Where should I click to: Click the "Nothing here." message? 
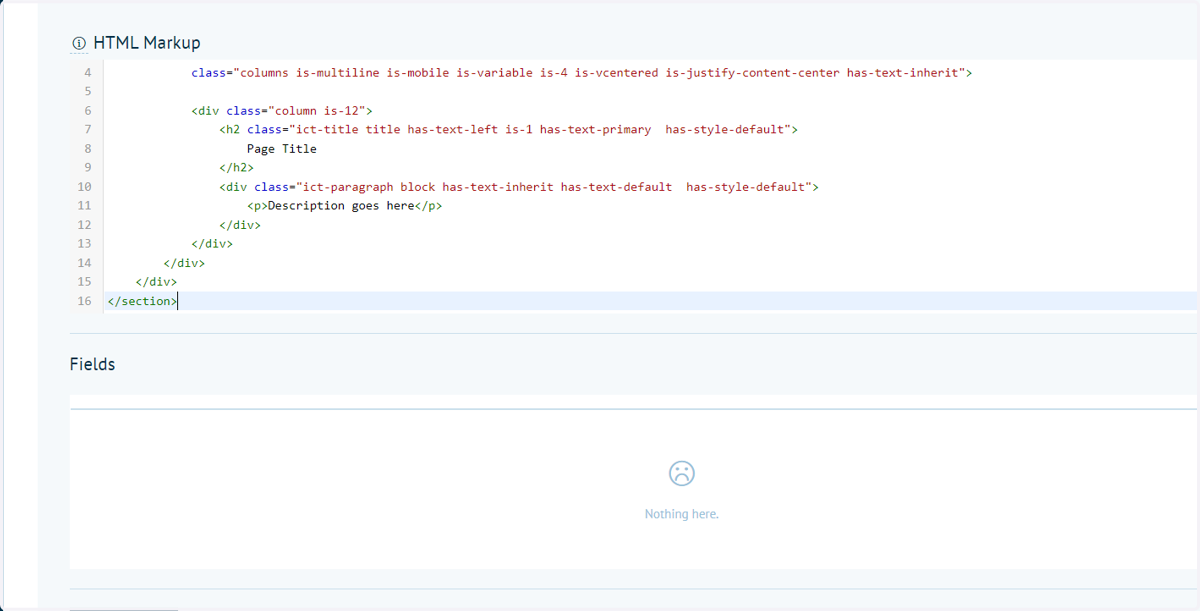click(681, 514)
